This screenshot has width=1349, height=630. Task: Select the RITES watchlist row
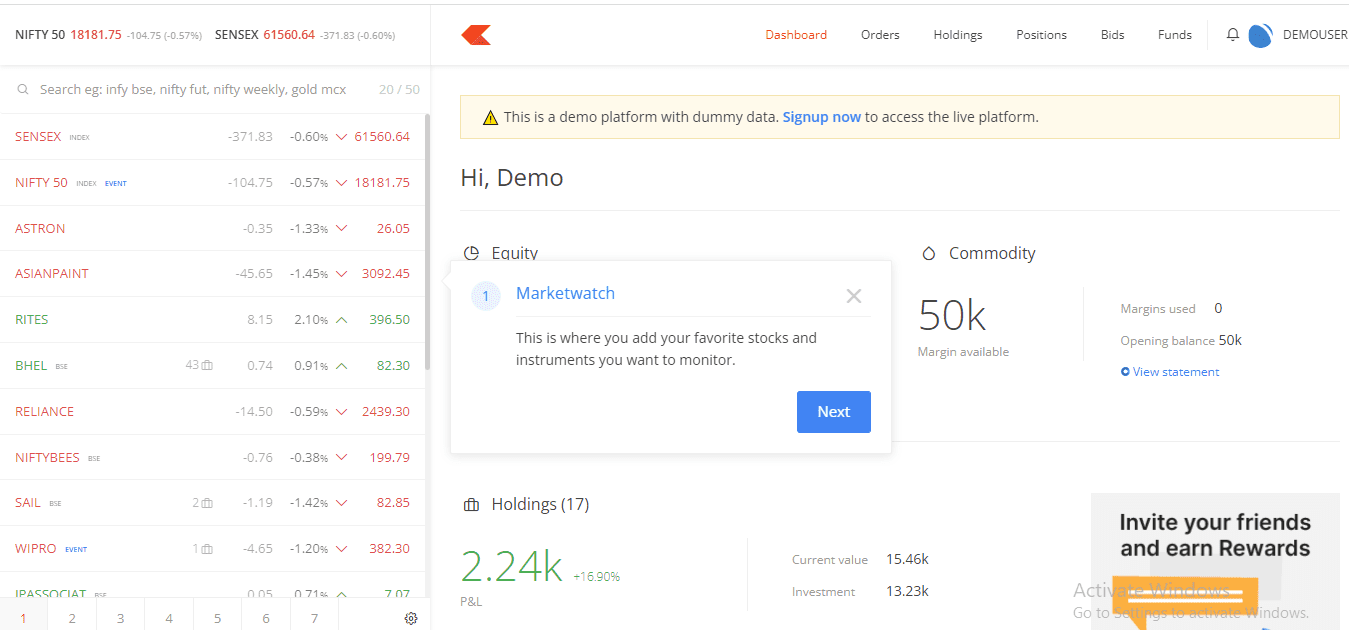212,320
